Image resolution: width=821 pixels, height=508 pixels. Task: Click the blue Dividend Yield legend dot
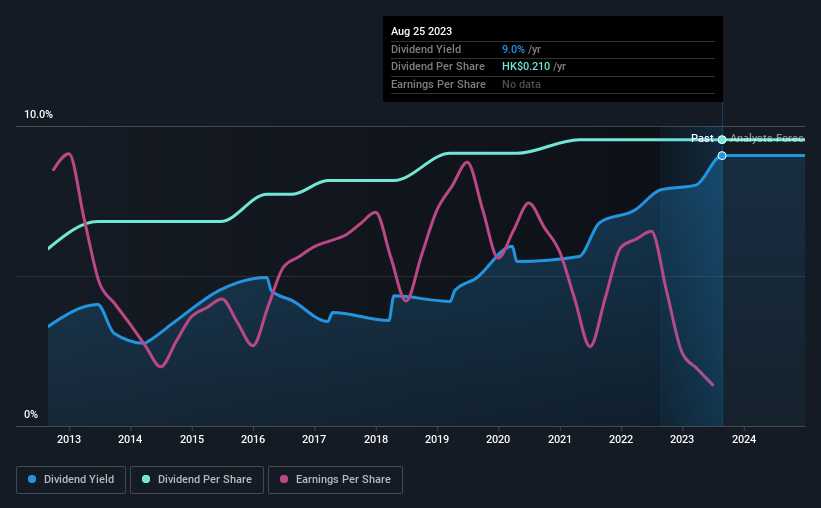point(32,479)
